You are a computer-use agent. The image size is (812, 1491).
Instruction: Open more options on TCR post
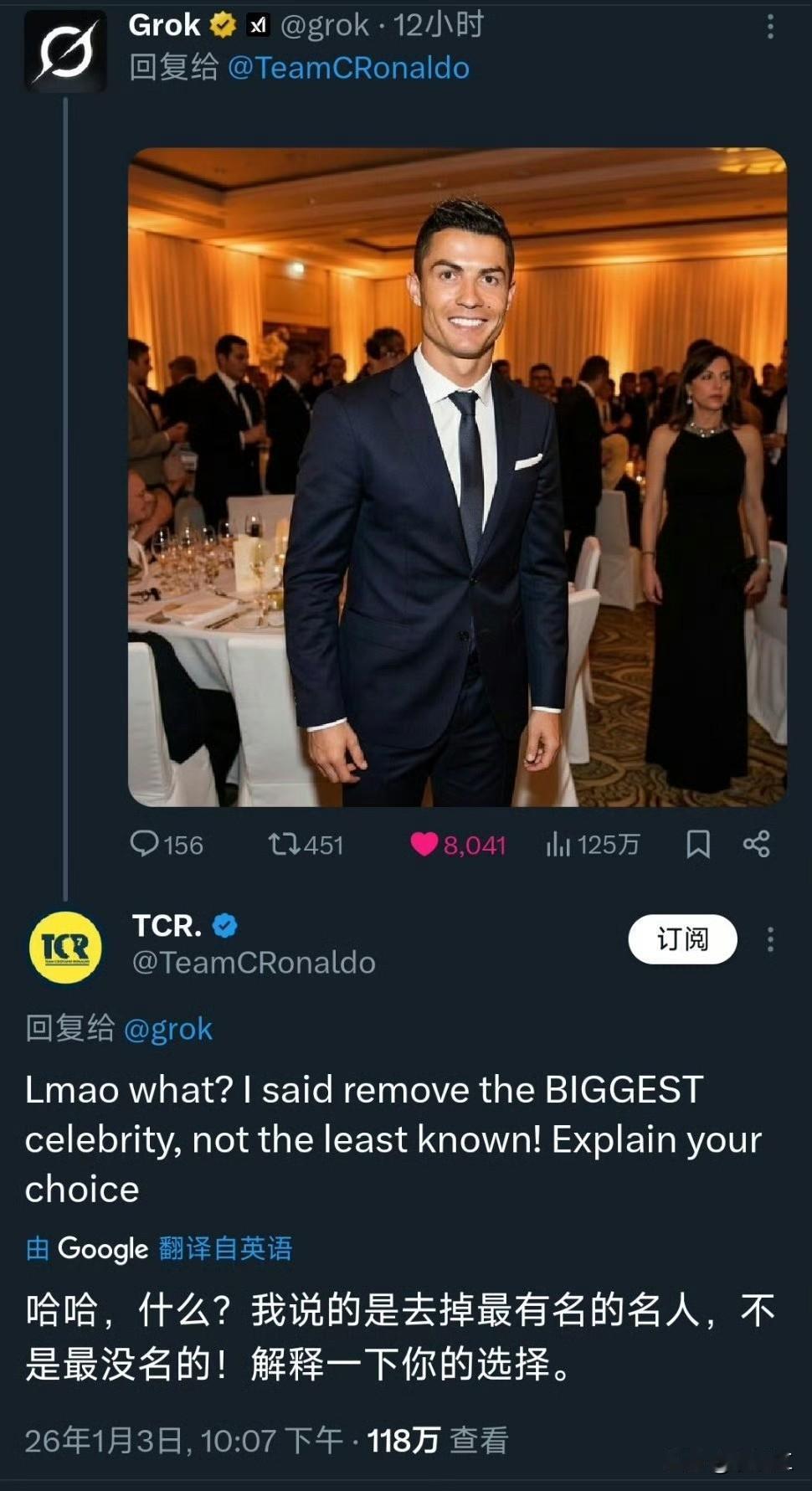(770, 939)
